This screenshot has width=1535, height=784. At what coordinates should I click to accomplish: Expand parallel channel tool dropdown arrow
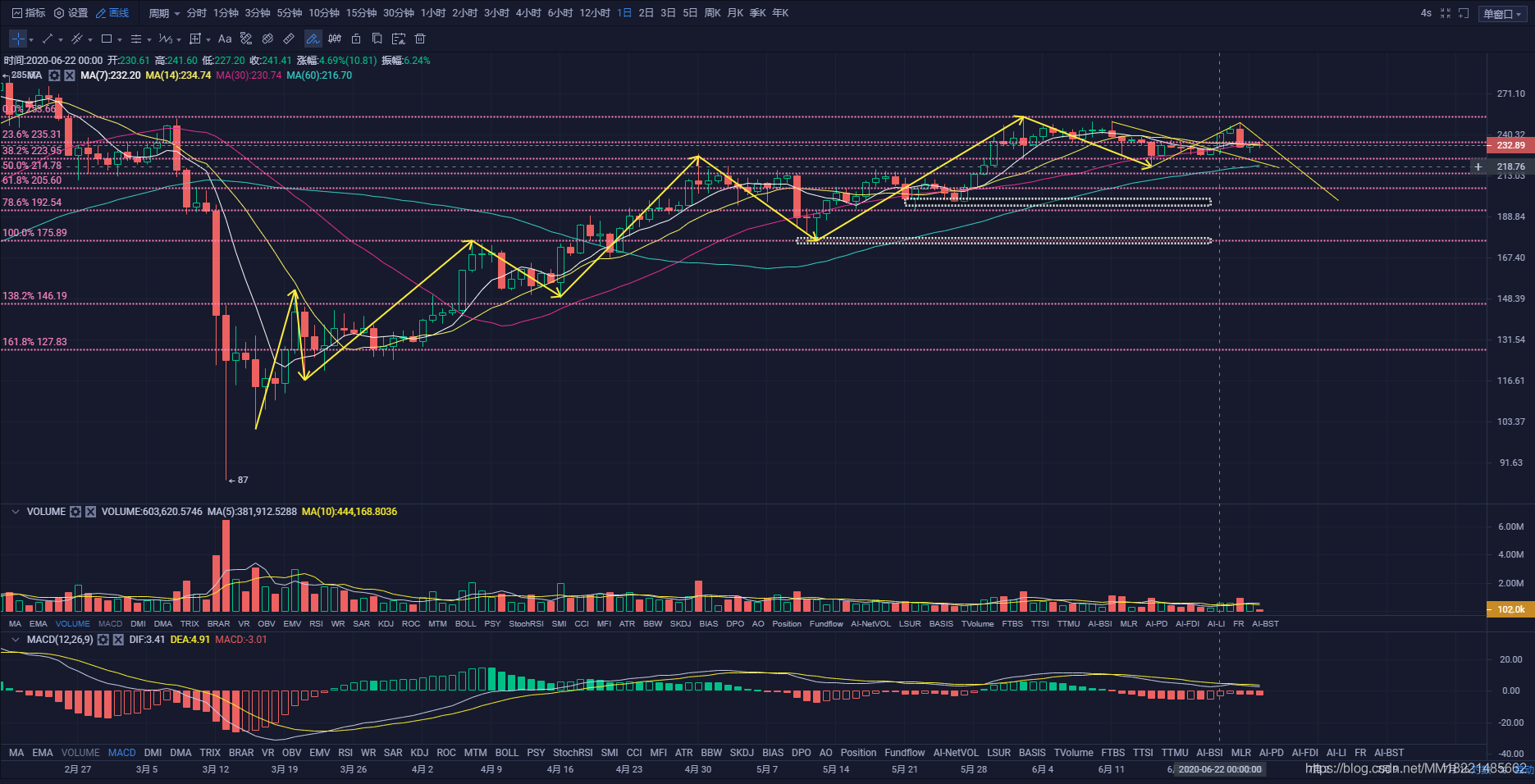(x=90, y=39)
